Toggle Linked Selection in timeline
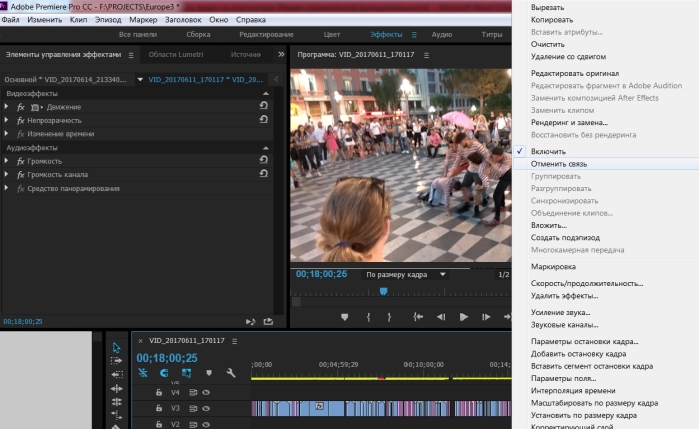Viewport: 699px width, 429px height. coord(186,373)
